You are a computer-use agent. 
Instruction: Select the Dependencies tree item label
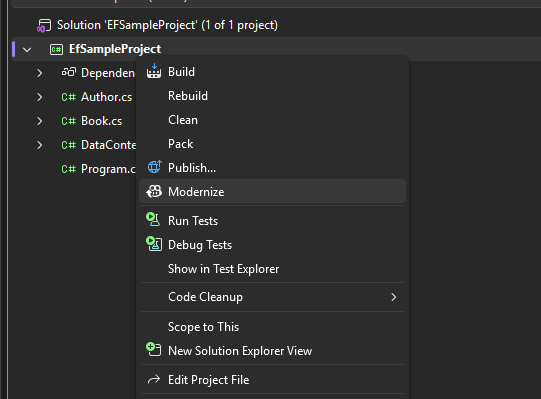click(x=108, y=73)
